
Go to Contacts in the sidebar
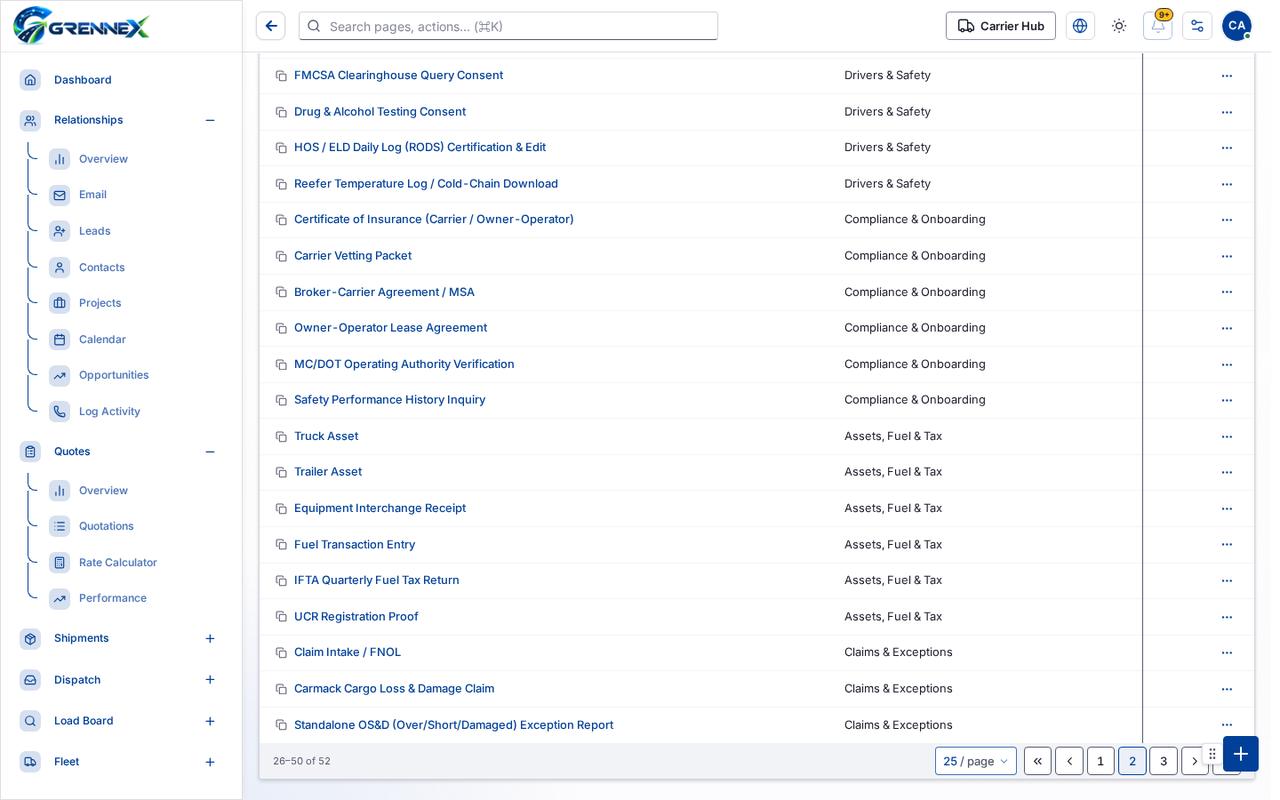pos(102,267)
